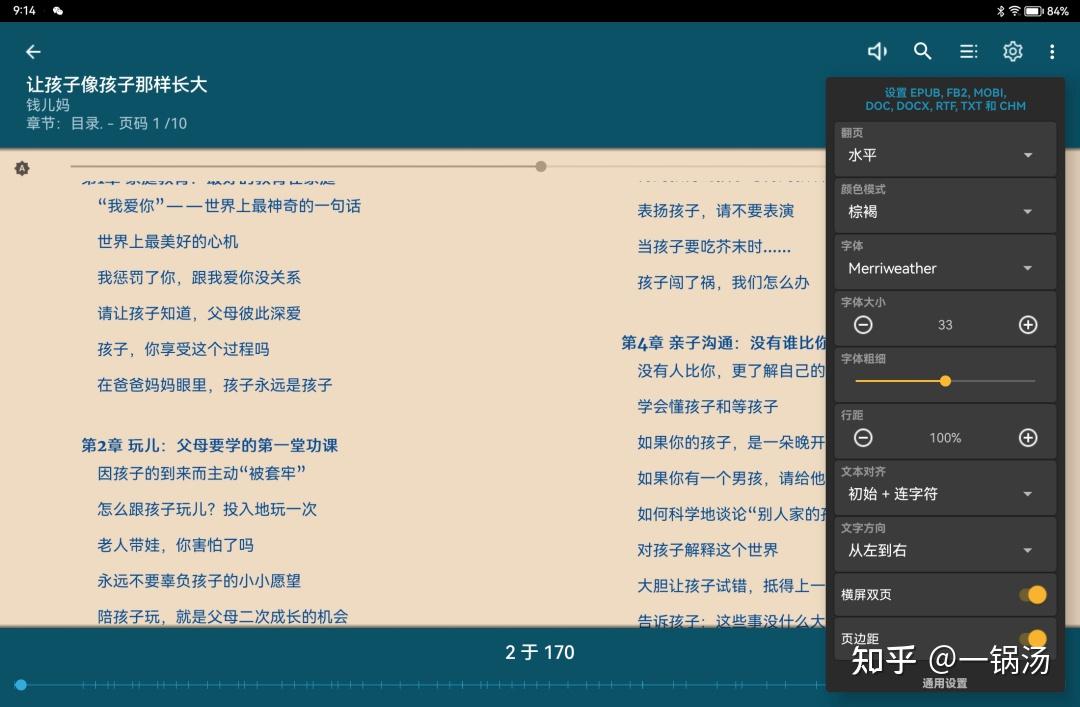Screen dimensions: 1080x707
Task: Expand the 文本对齐 dropdown
Action: tap(945, 492)
